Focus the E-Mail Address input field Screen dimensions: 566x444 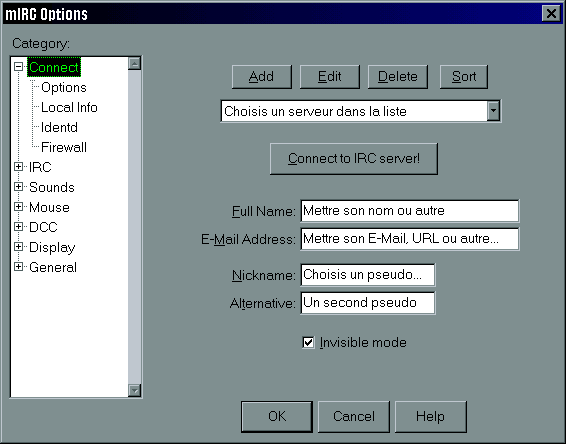click(x=410, y=239)
